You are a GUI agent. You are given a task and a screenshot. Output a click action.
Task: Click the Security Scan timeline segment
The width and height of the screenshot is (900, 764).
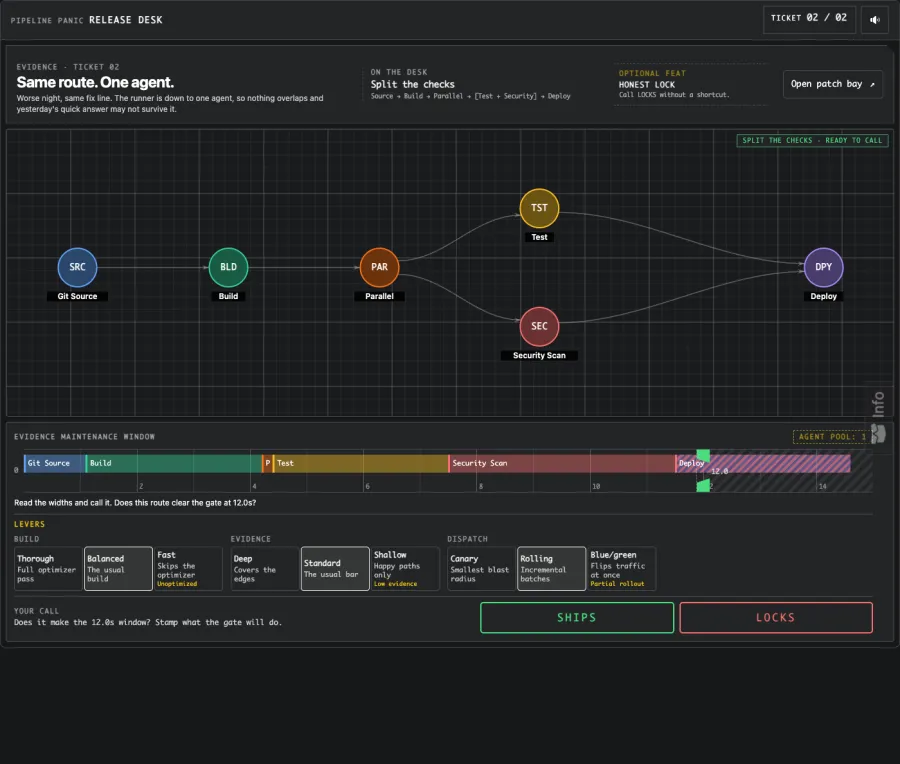[562, 463]
